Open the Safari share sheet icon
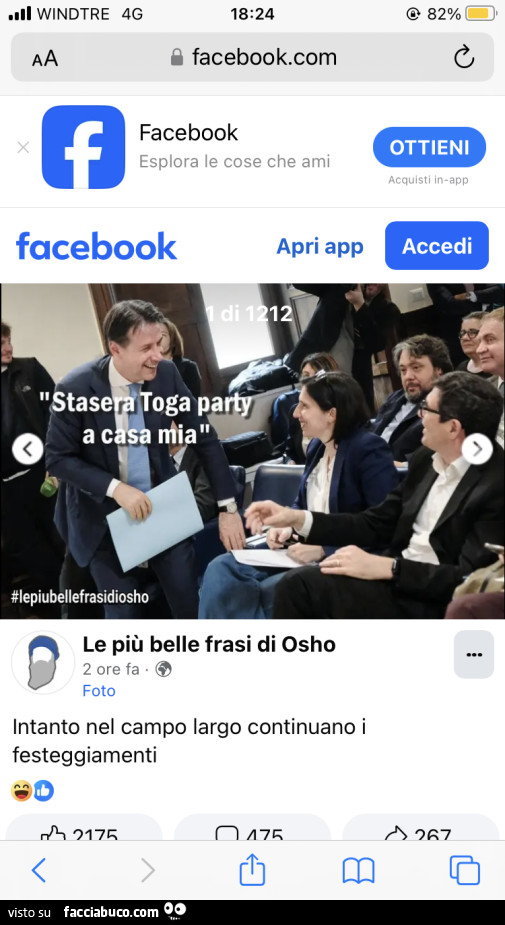The height and width of the screenshot is (925, 505). point(252,869)
